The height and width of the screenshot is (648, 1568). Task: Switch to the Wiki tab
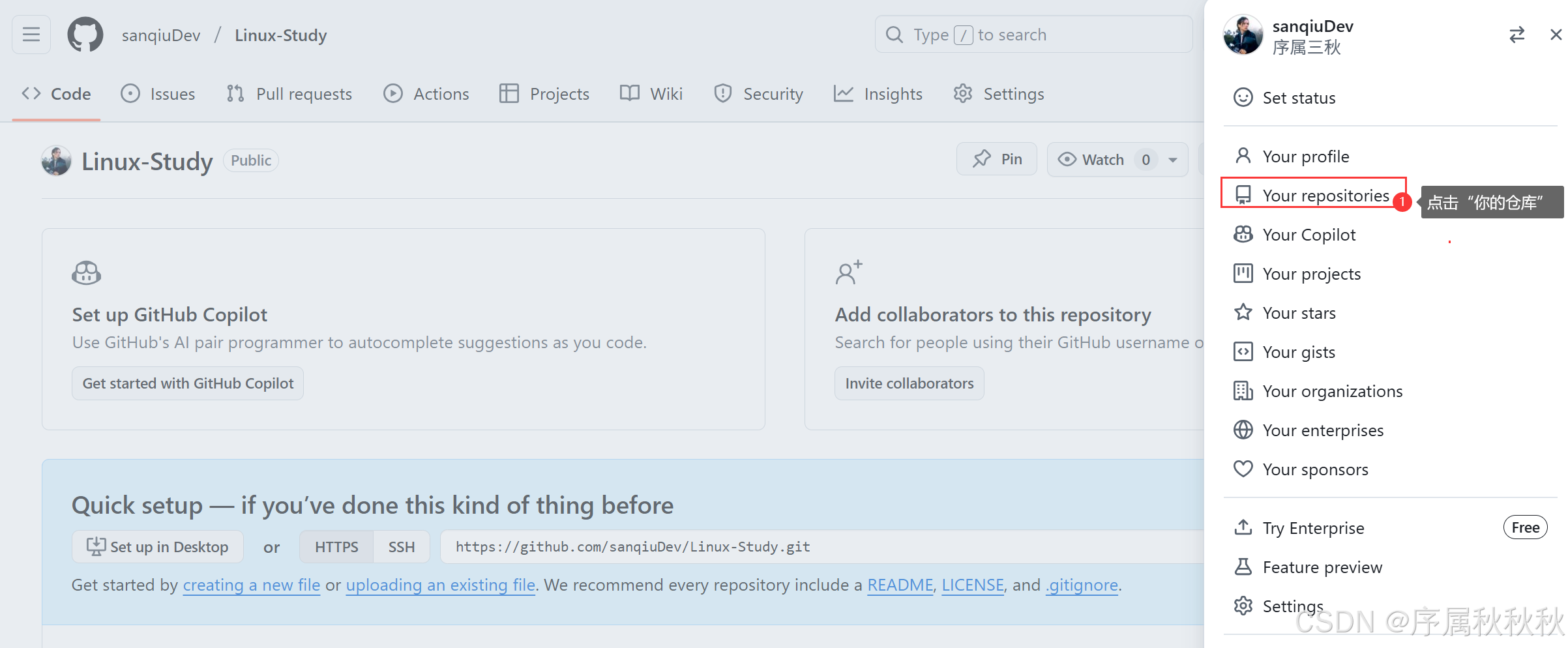[x=651, y=94]
